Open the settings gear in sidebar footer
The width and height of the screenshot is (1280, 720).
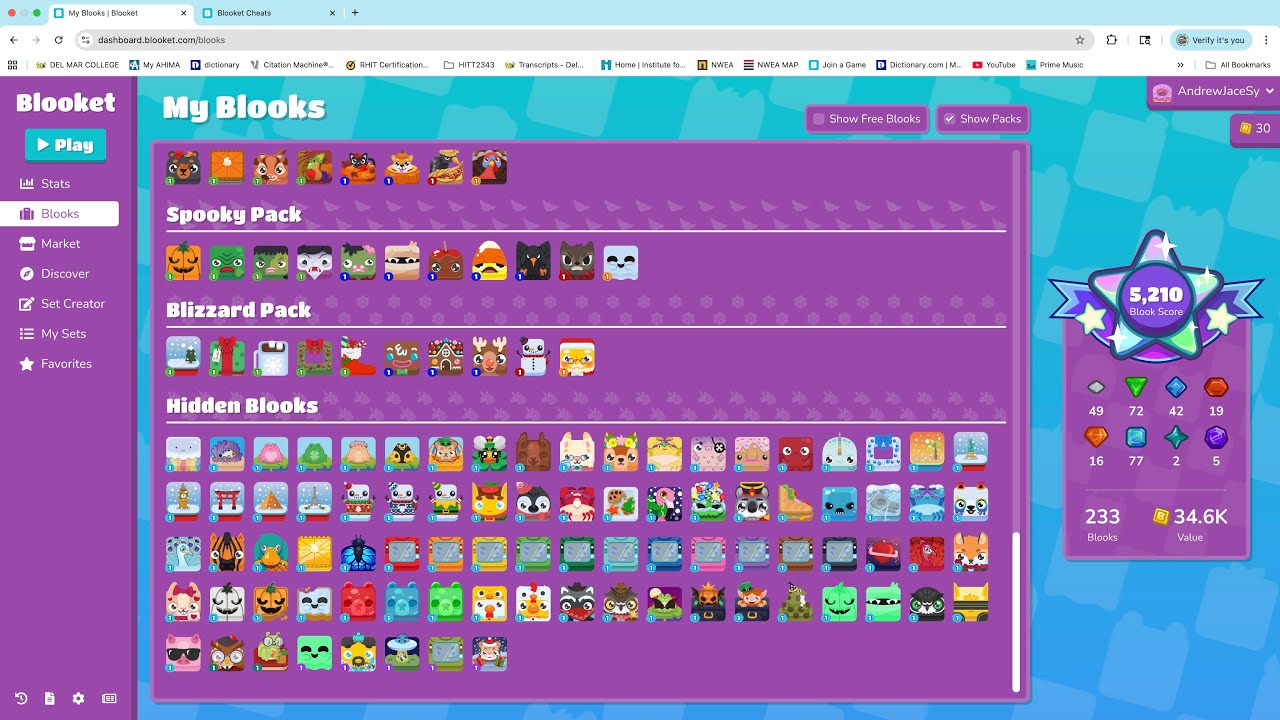pos(78,699)
